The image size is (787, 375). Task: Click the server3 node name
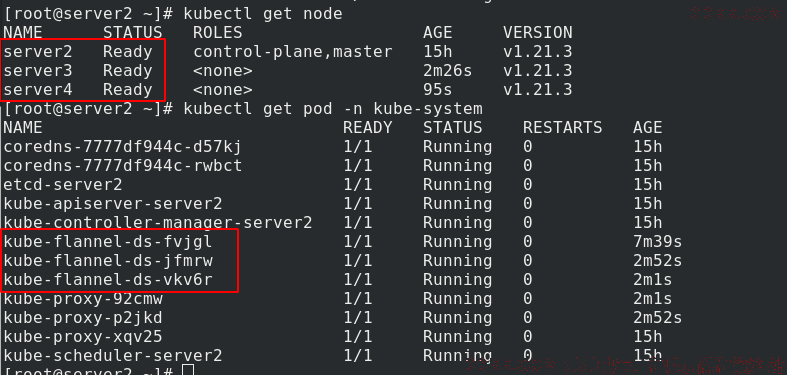click(38, 71)
